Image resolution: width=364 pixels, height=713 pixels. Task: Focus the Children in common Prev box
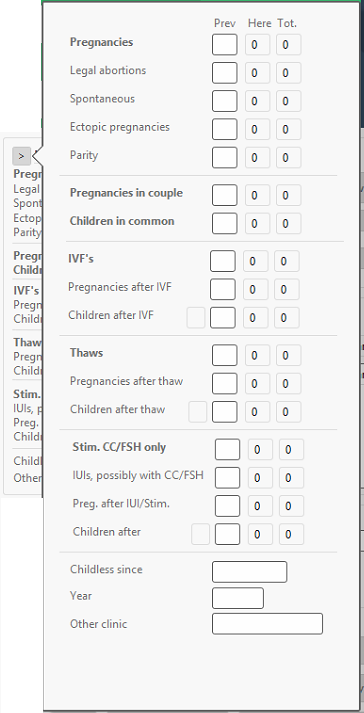click(x=224, y=223)
